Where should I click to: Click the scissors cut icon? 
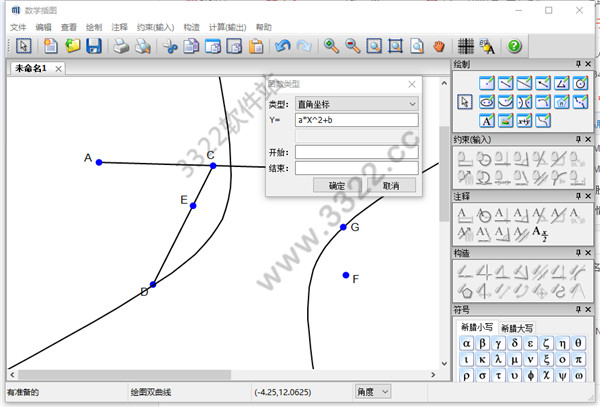170,46
